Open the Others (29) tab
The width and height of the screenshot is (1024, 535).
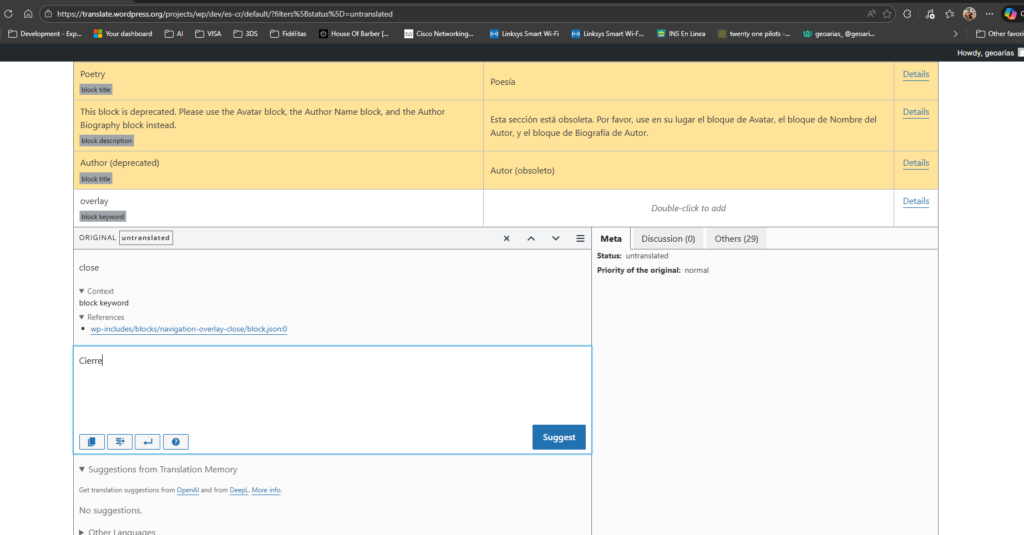point(736,239)
